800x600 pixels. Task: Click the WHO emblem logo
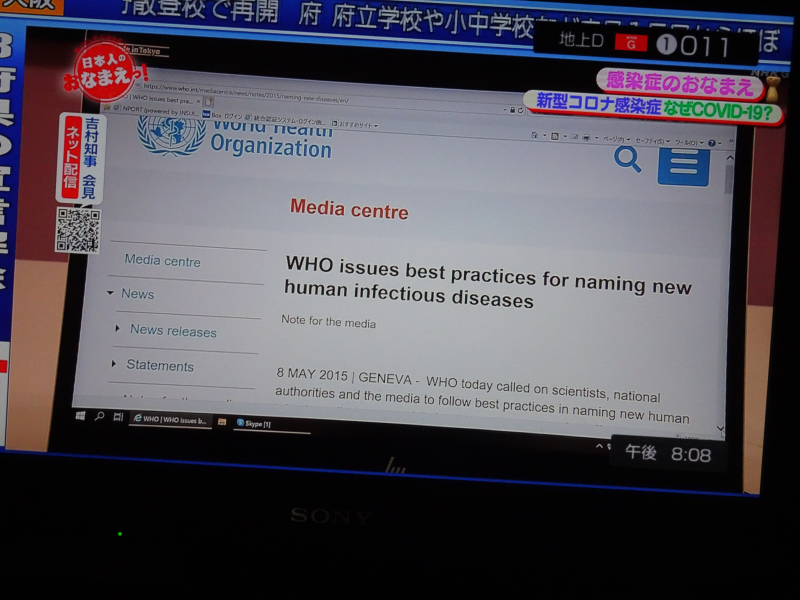pyautogui.click(x=171, y=135)
